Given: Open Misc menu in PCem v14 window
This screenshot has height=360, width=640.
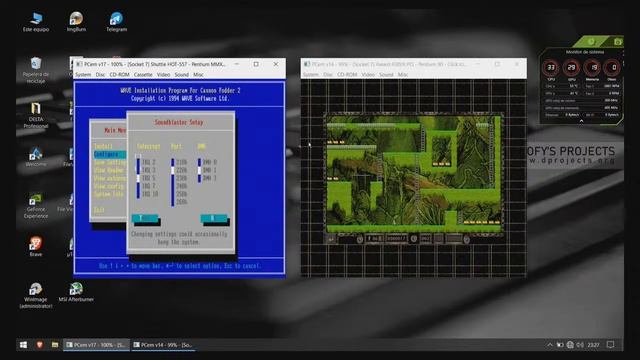Looking at the screenshot, I should click(x=403, y=75).
